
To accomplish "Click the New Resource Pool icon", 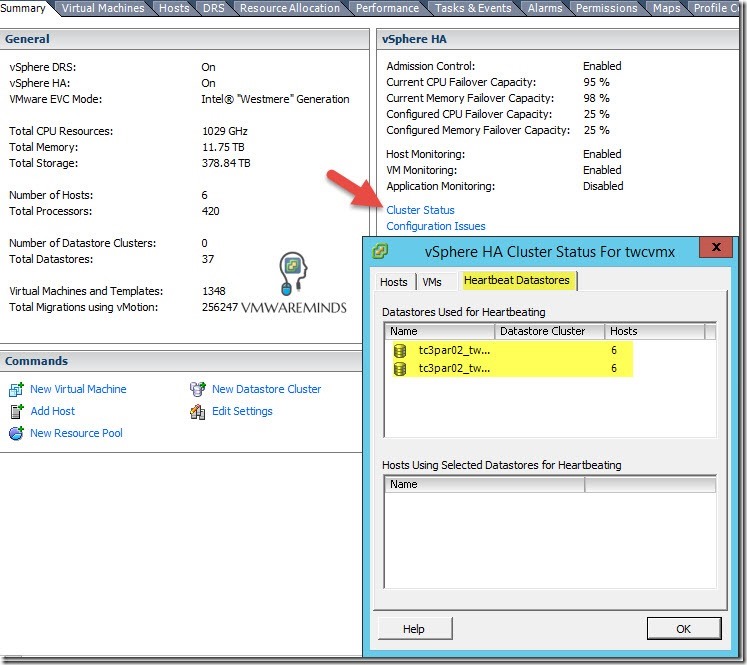I will click(x=16, y=433).
